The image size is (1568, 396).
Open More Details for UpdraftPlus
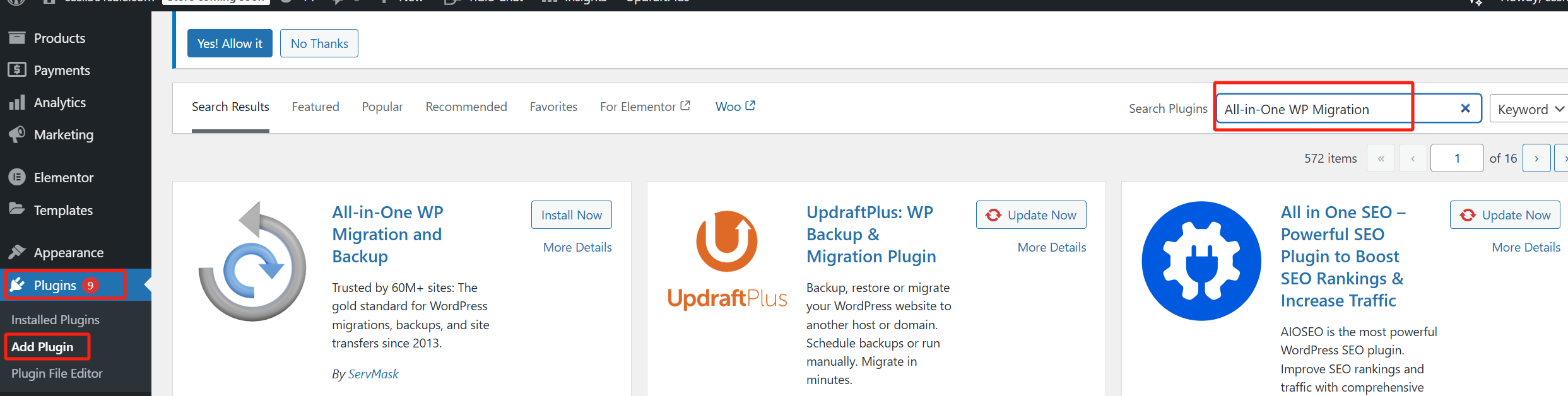1052,247
